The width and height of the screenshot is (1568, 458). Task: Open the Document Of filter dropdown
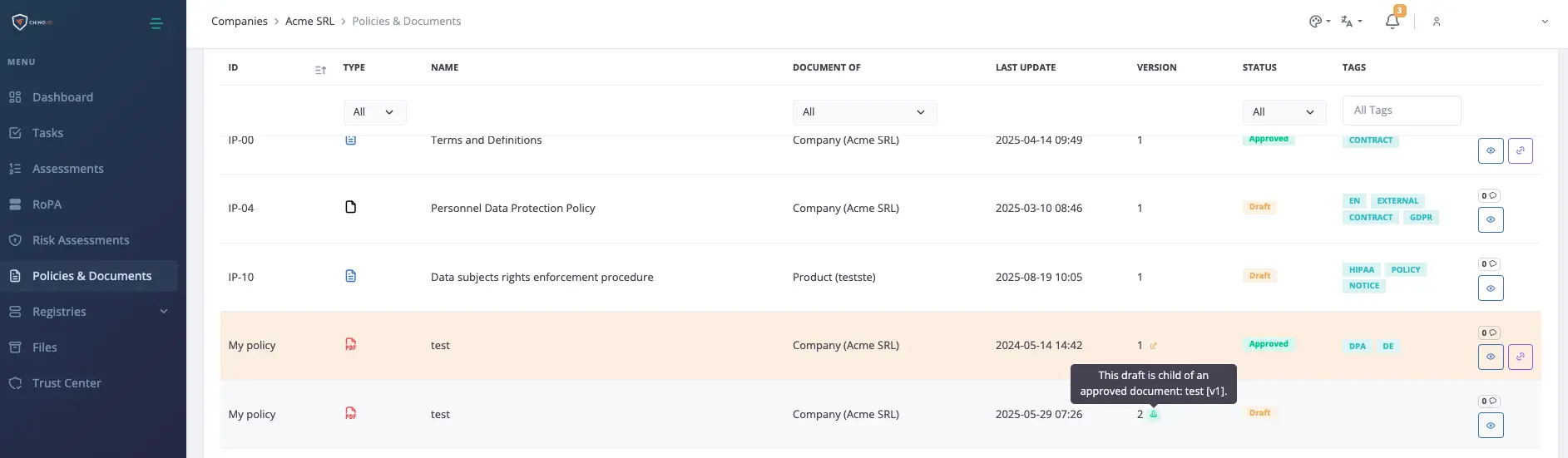[864, 112]
